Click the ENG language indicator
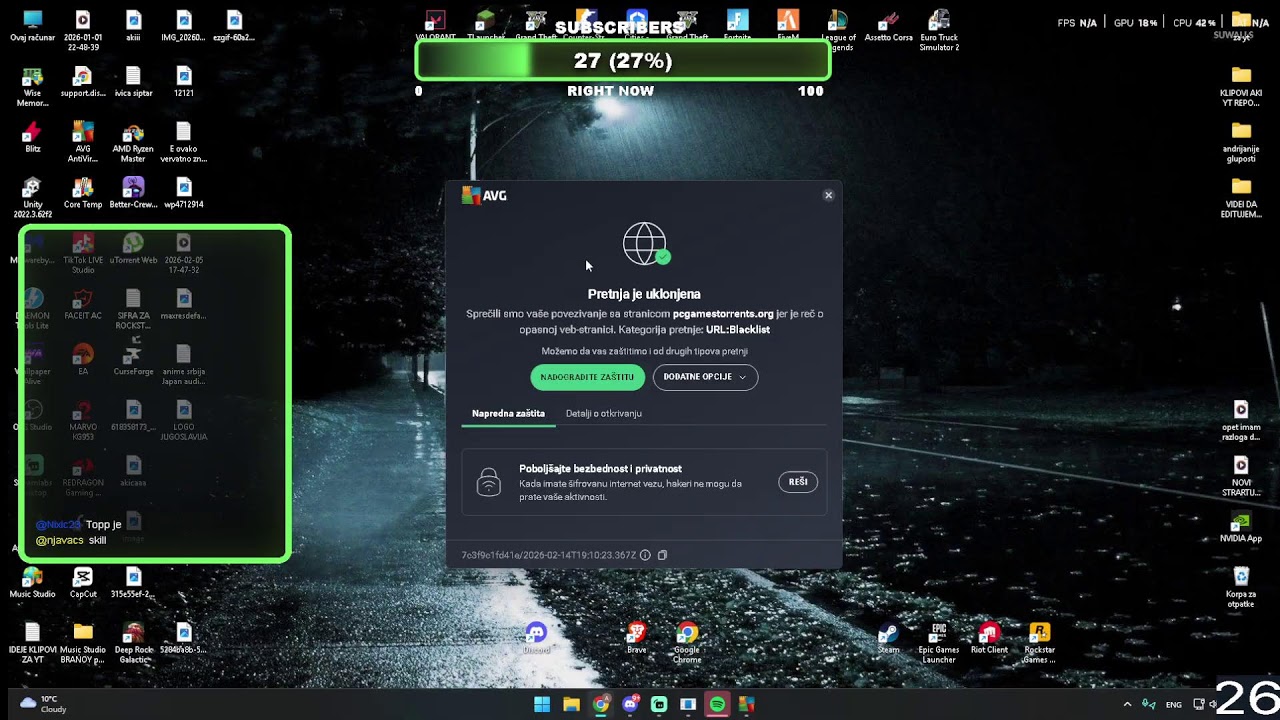The image size is (1280, 720). (1174, 705)
